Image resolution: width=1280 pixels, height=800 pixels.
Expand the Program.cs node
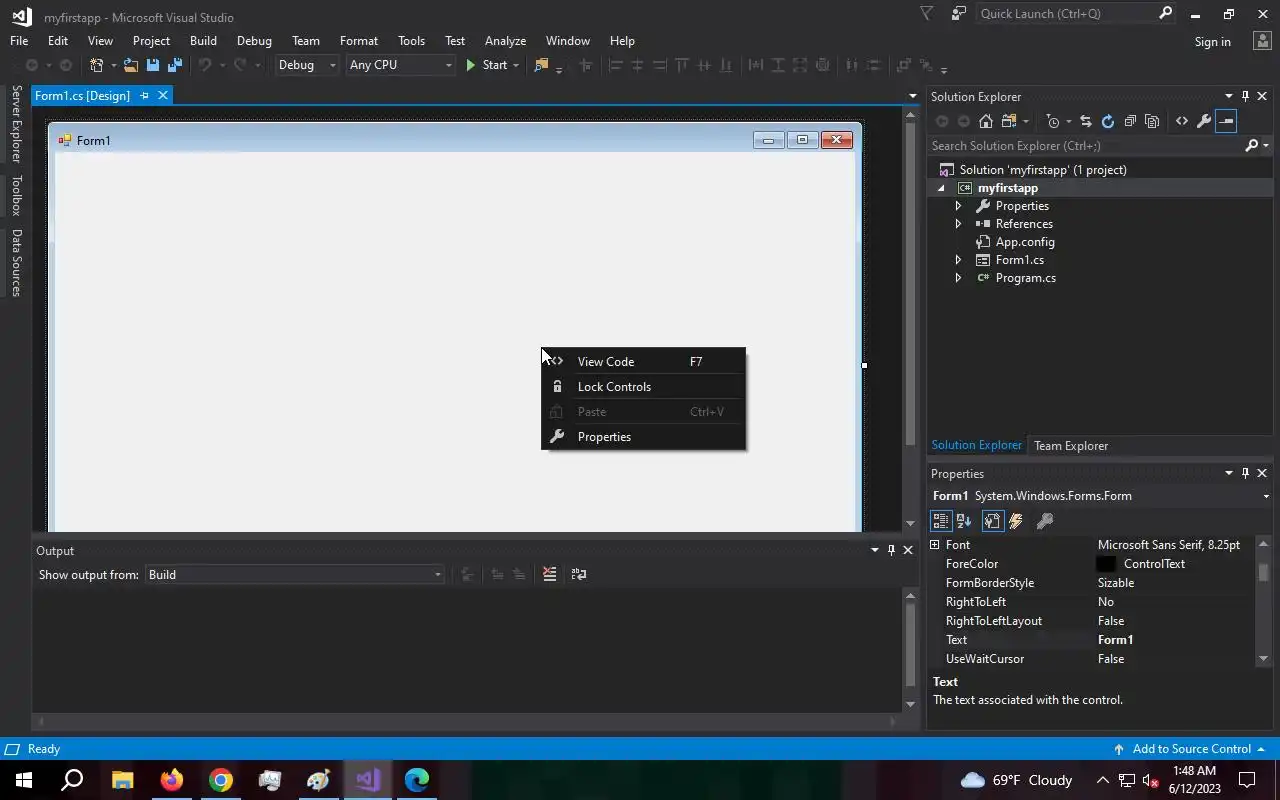tap(958, 278)
